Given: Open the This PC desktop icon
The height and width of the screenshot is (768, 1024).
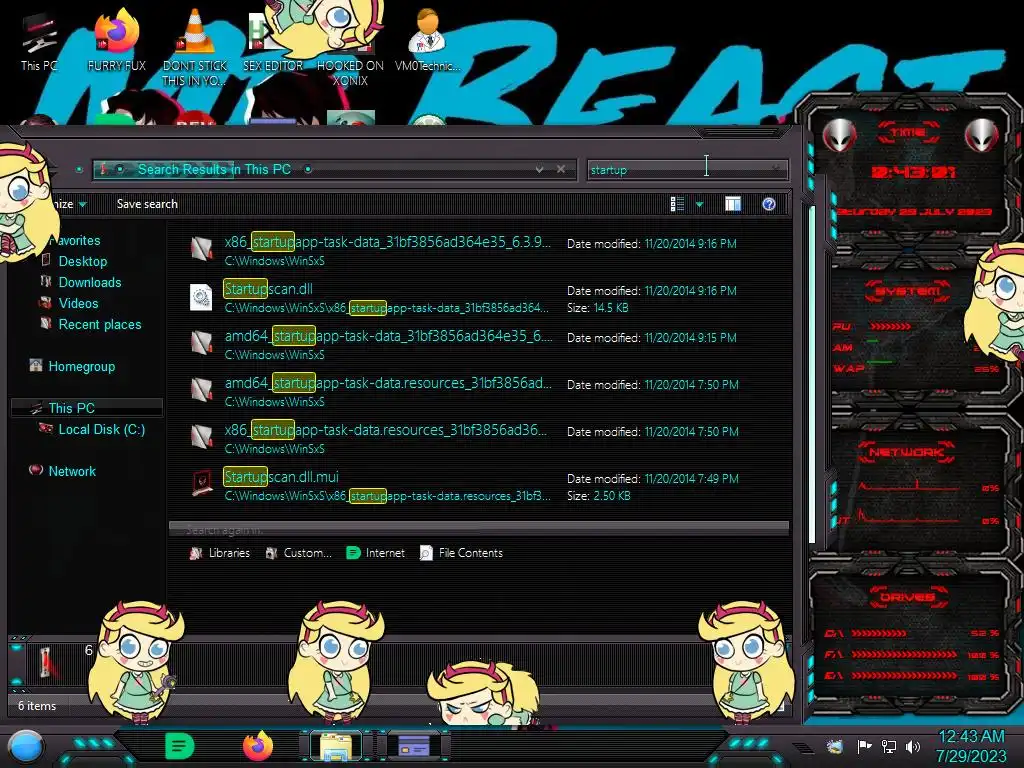Looking at the screenshot, I should click(x=39, y=42).
